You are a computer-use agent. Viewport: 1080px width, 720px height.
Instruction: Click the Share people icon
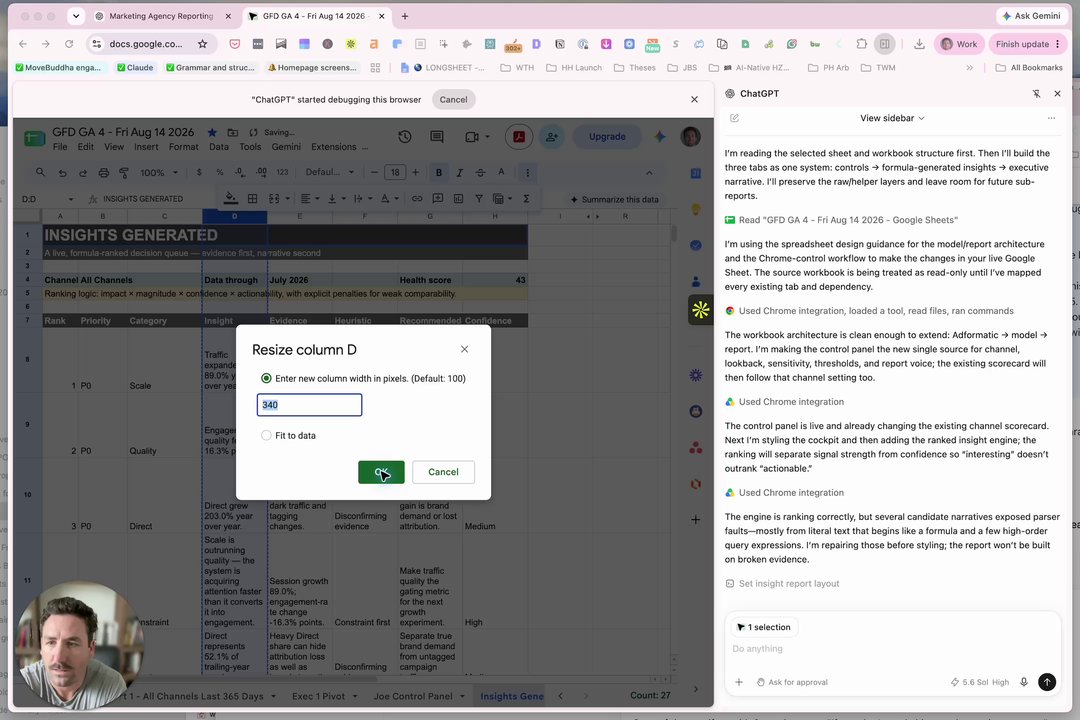click(x=552, y=136)
